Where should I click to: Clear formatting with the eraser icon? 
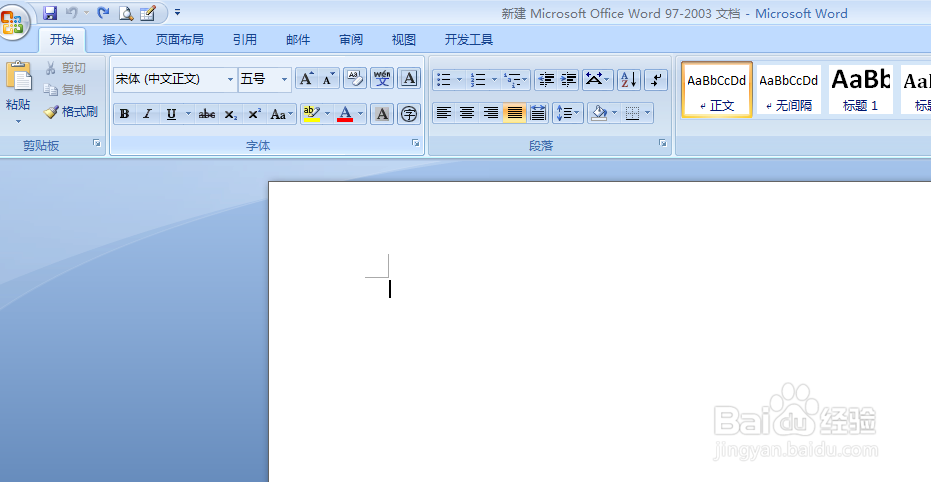[355, 79]
